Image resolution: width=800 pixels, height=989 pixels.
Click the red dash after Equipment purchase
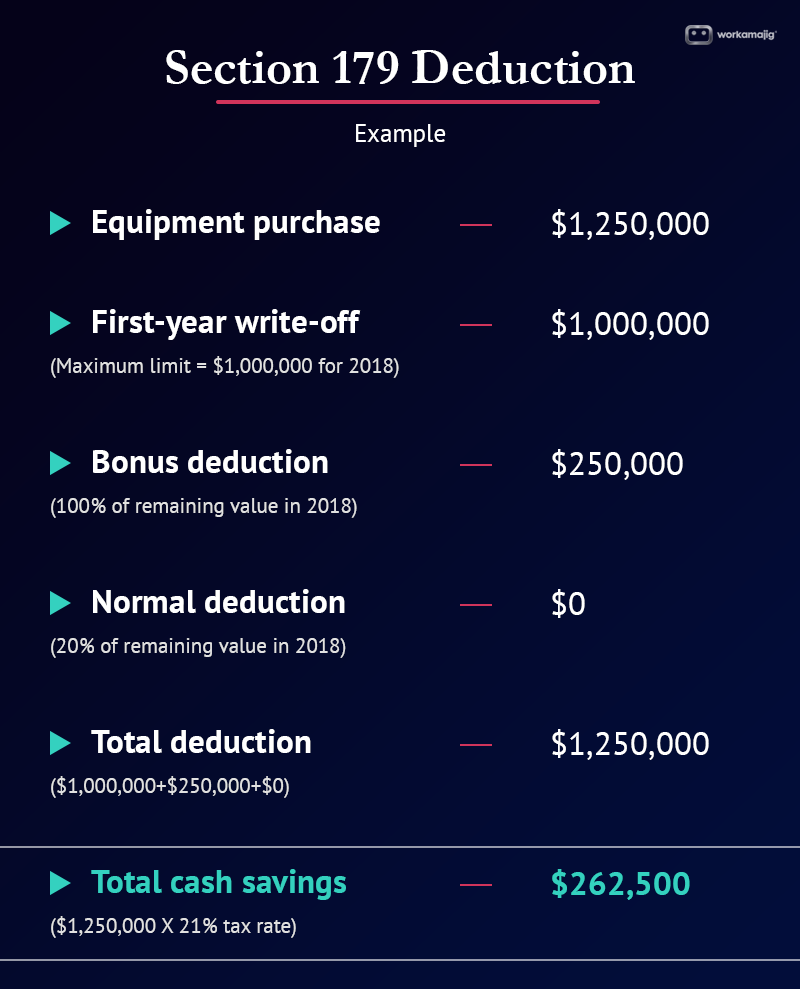pos(476,225)
